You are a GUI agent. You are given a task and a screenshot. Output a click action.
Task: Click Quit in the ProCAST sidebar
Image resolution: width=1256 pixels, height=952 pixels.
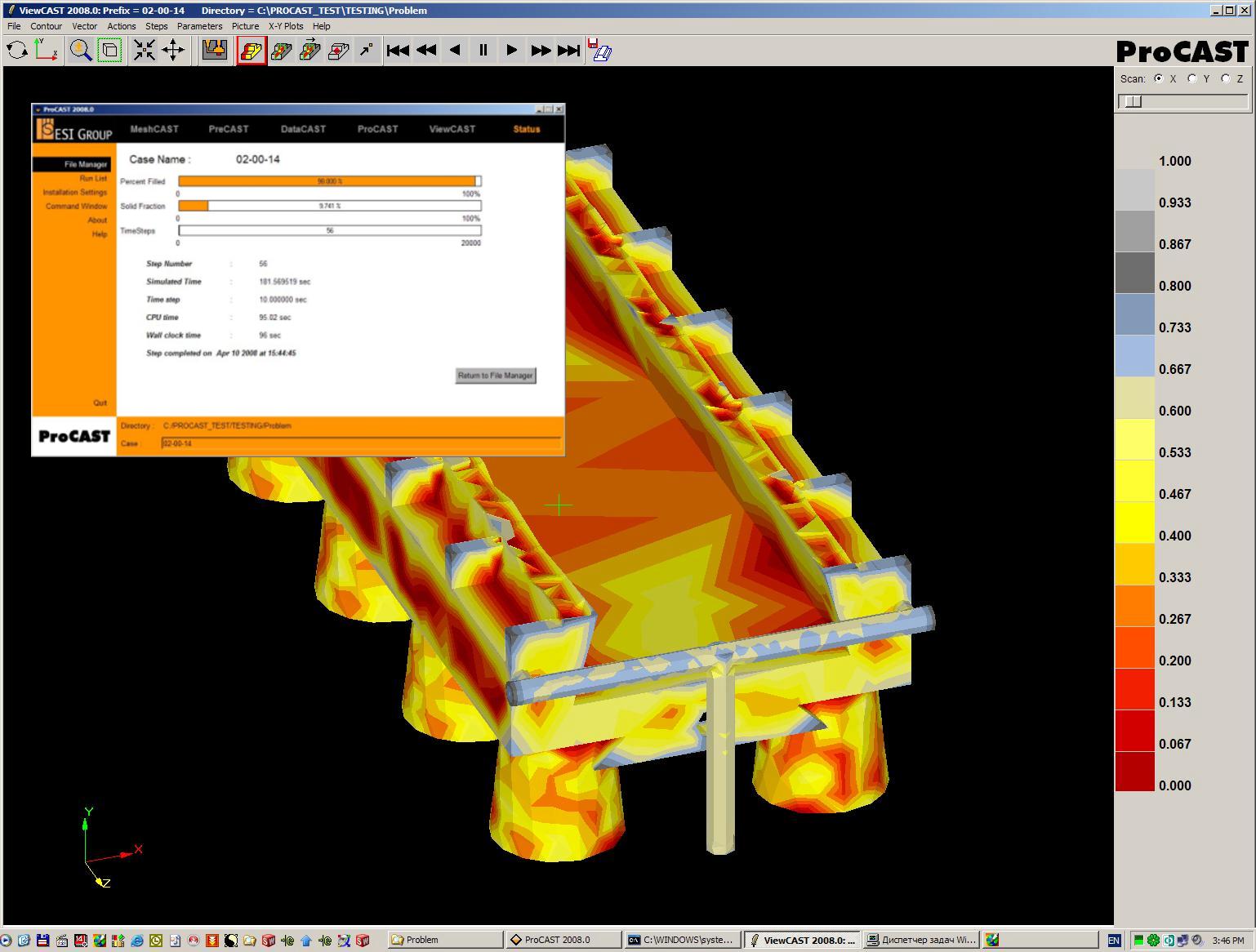pos(100,403)
